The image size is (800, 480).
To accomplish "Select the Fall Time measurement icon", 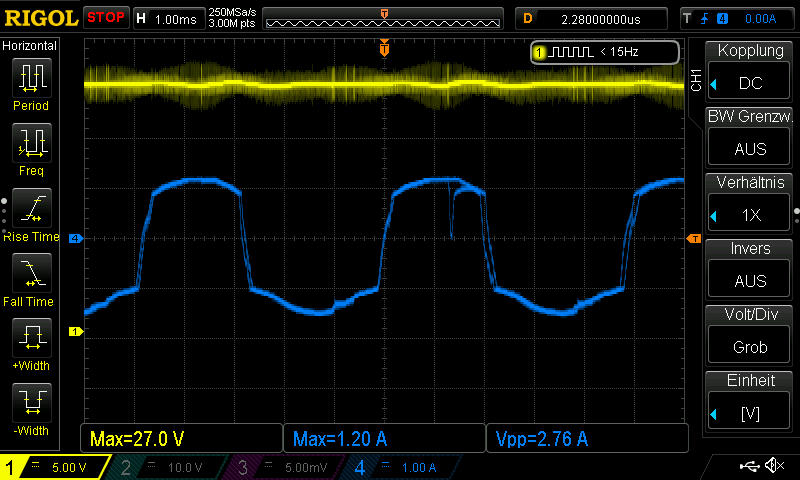I will [x=32, y=272].
